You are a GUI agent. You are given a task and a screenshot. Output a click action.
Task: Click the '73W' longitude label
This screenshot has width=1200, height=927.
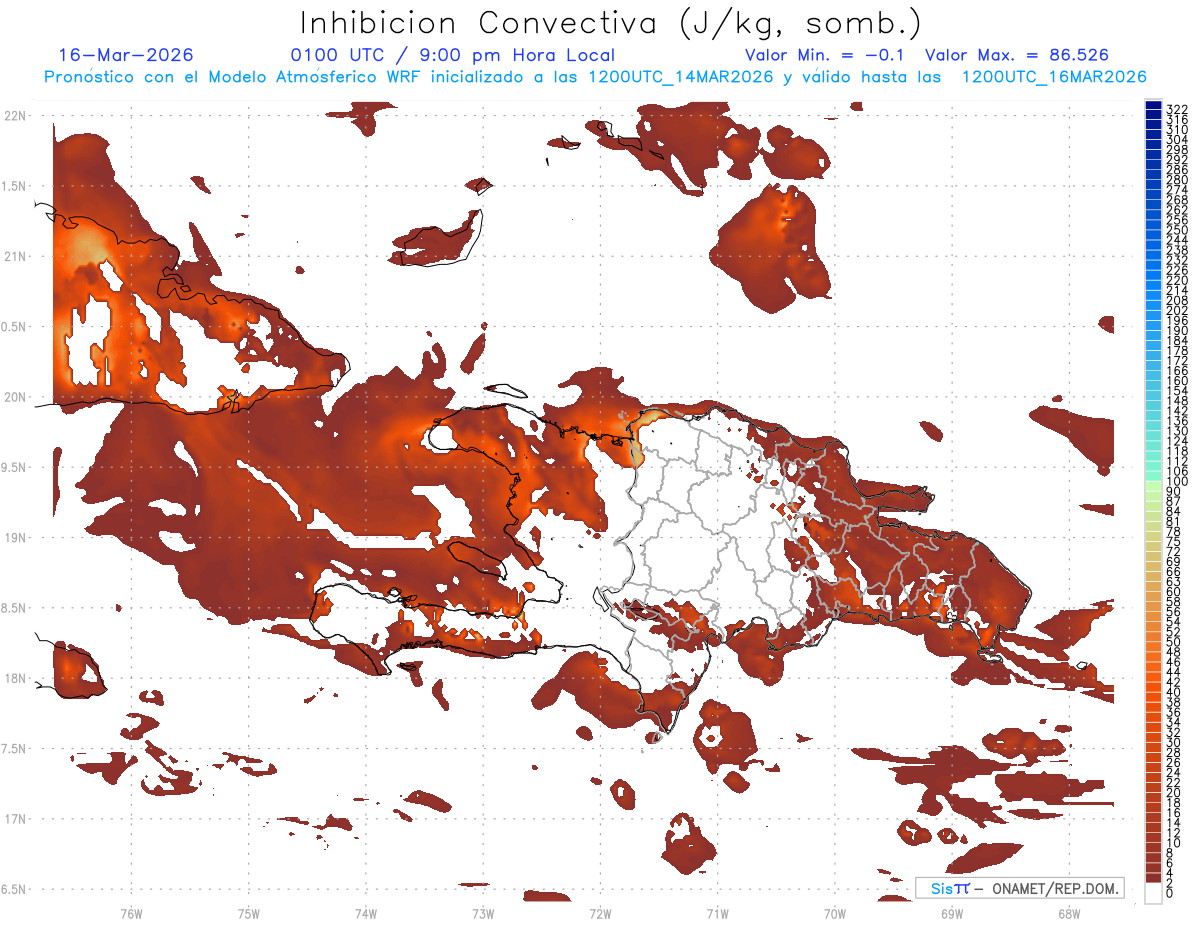tap(483, 913)
